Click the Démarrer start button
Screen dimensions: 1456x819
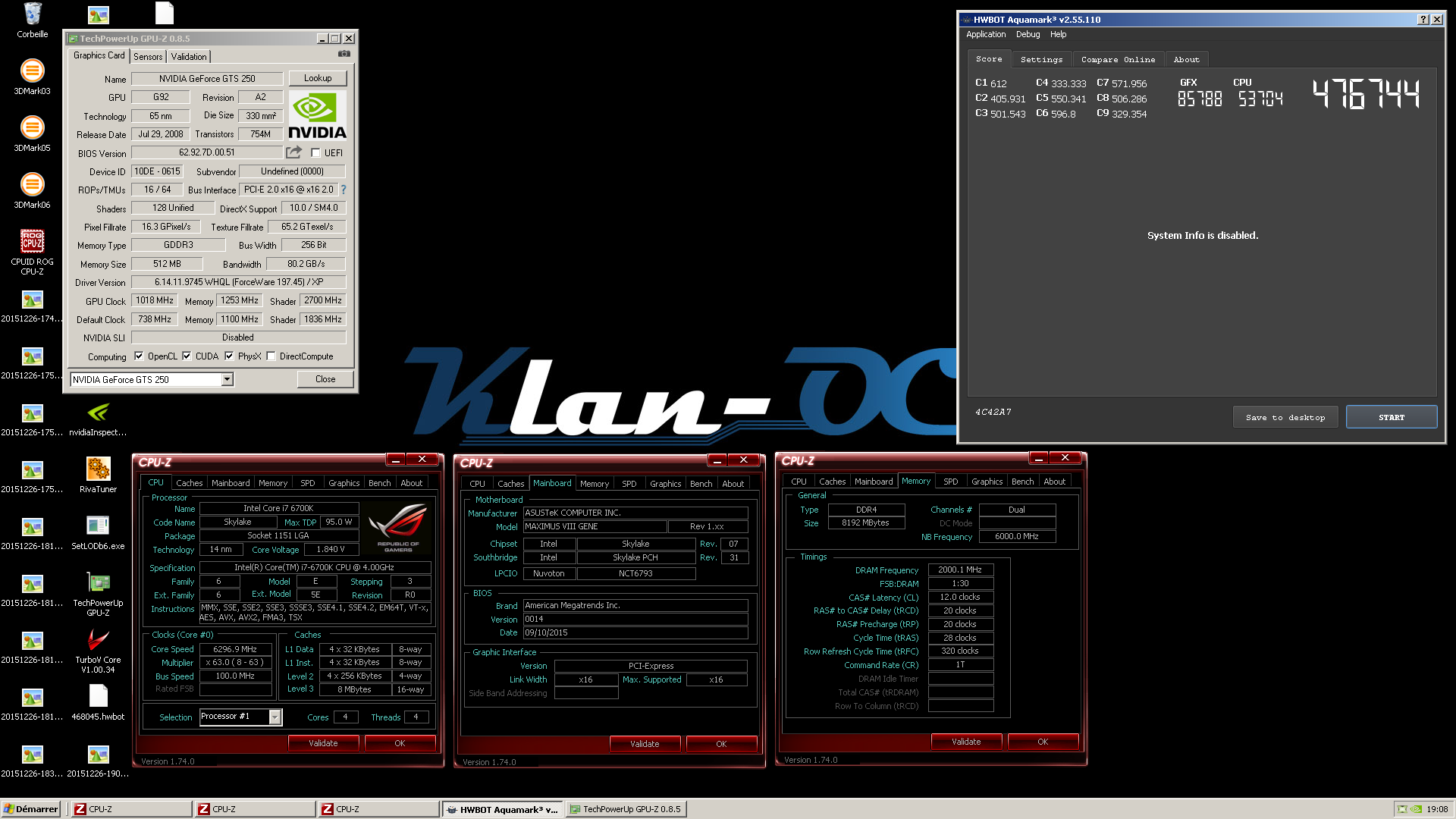(x=30, y=809)
